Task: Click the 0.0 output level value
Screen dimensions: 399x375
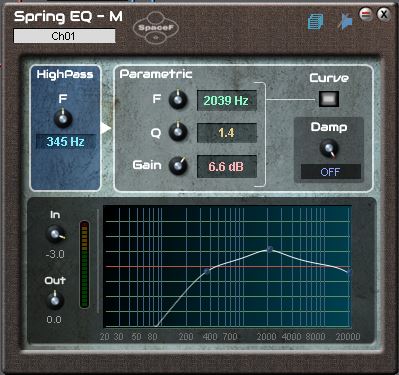Action: tap(54, 320)
